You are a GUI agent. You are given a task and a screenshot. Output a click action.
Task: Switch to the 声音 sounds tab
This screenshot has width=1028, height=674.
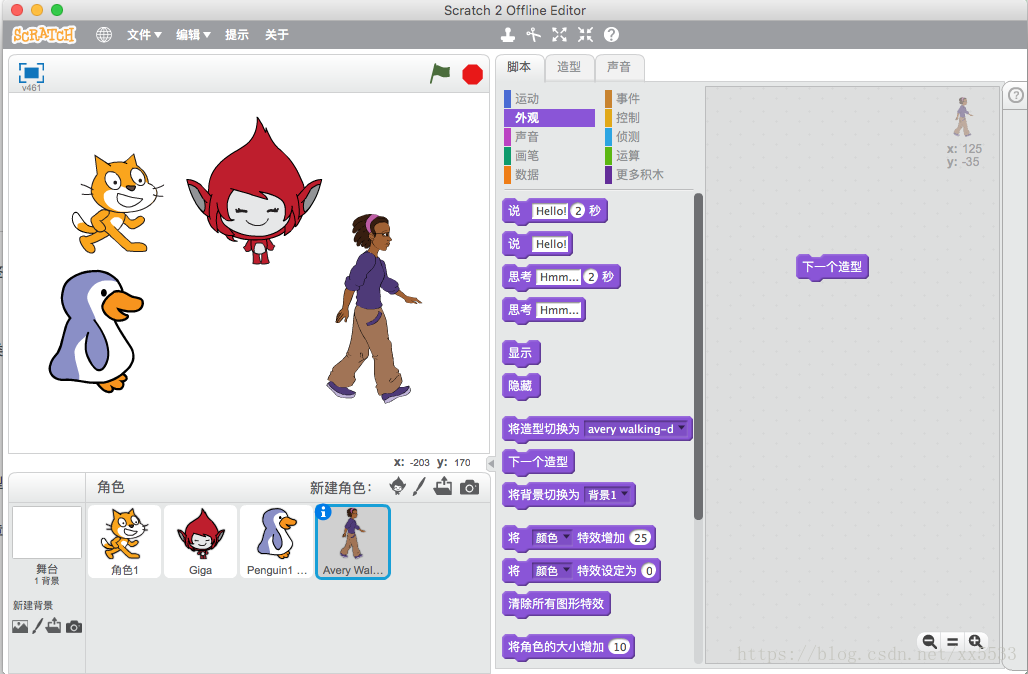click(619, 67)
